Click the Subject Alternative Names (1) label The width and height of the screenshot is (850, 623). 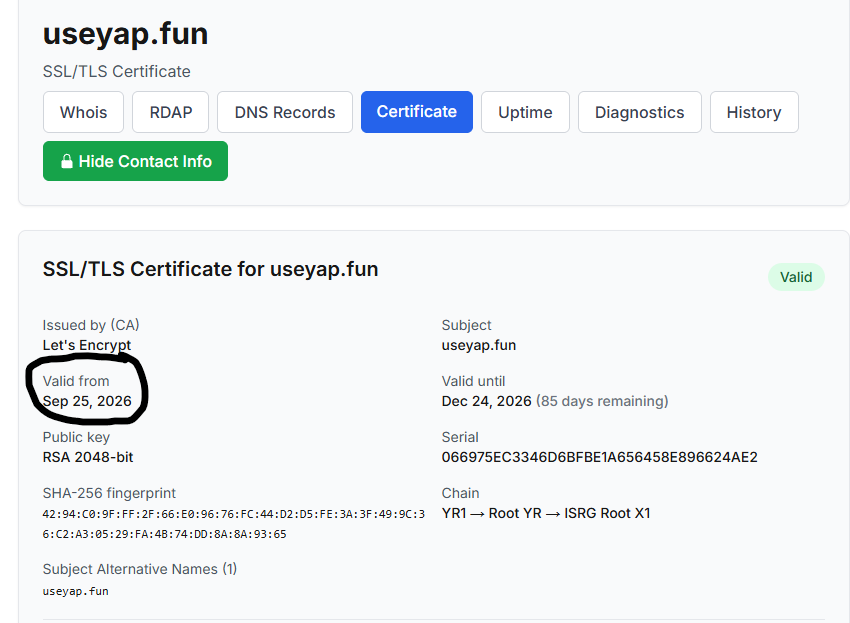[x=140, y=569]
